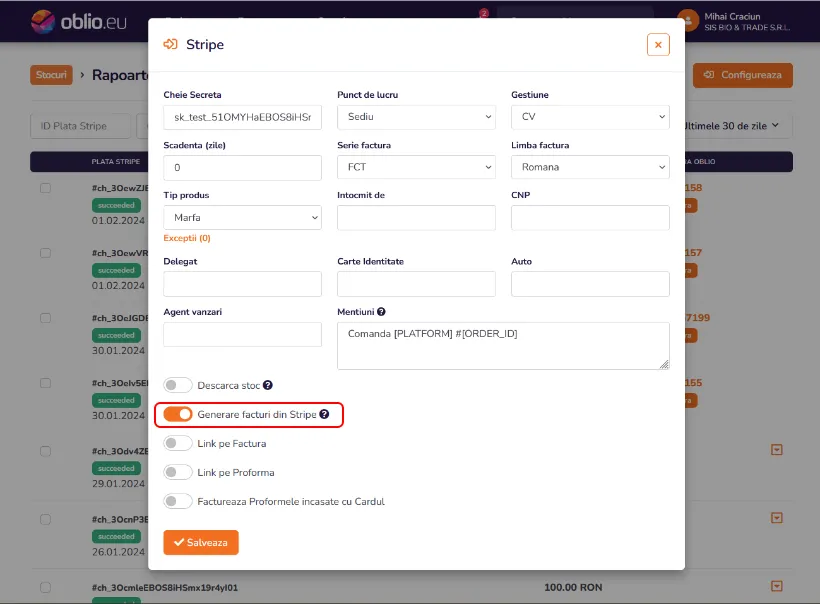Open Serie factura dropdown showing FCT
Image resolution: width=820 pixels, height=604 pixels.
416,167
